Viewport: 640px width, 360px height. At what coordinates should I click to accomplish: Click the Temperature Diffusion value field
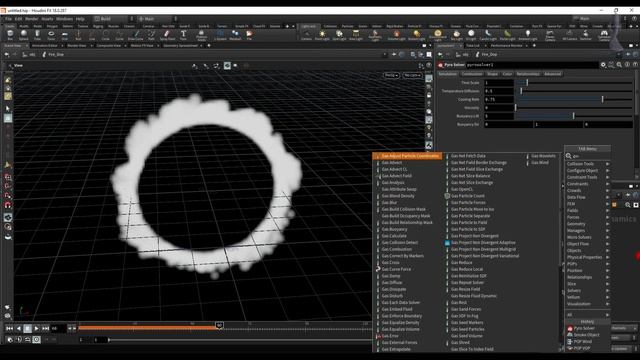[x=498, y=91]
